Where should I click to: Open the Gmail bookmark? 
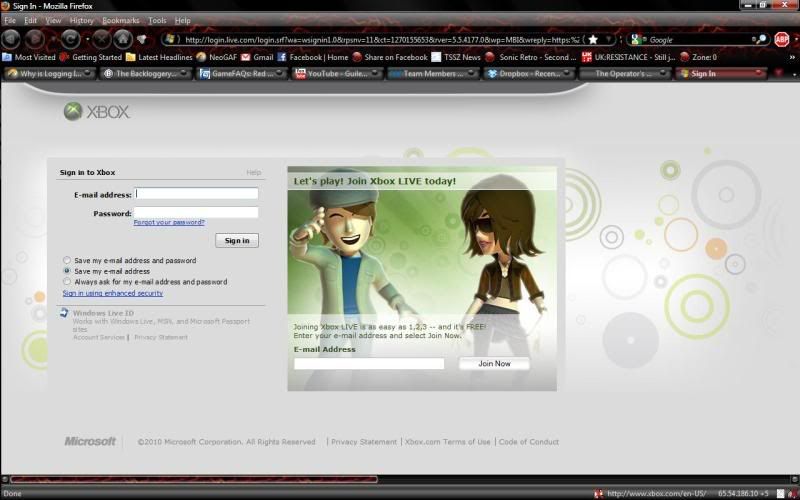[257, 57]
